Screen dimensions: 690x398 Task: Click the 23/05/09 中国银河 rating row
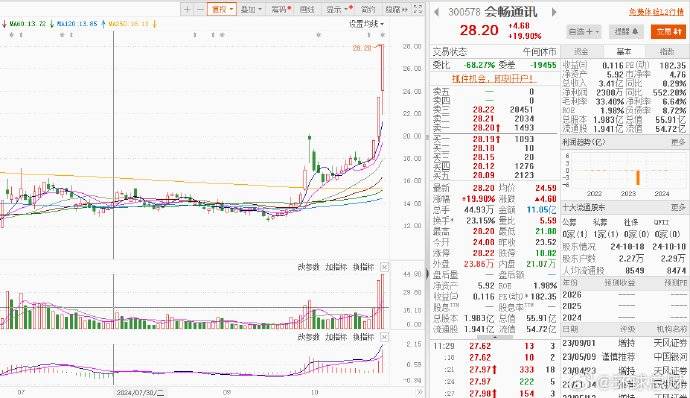click(624, 357)
